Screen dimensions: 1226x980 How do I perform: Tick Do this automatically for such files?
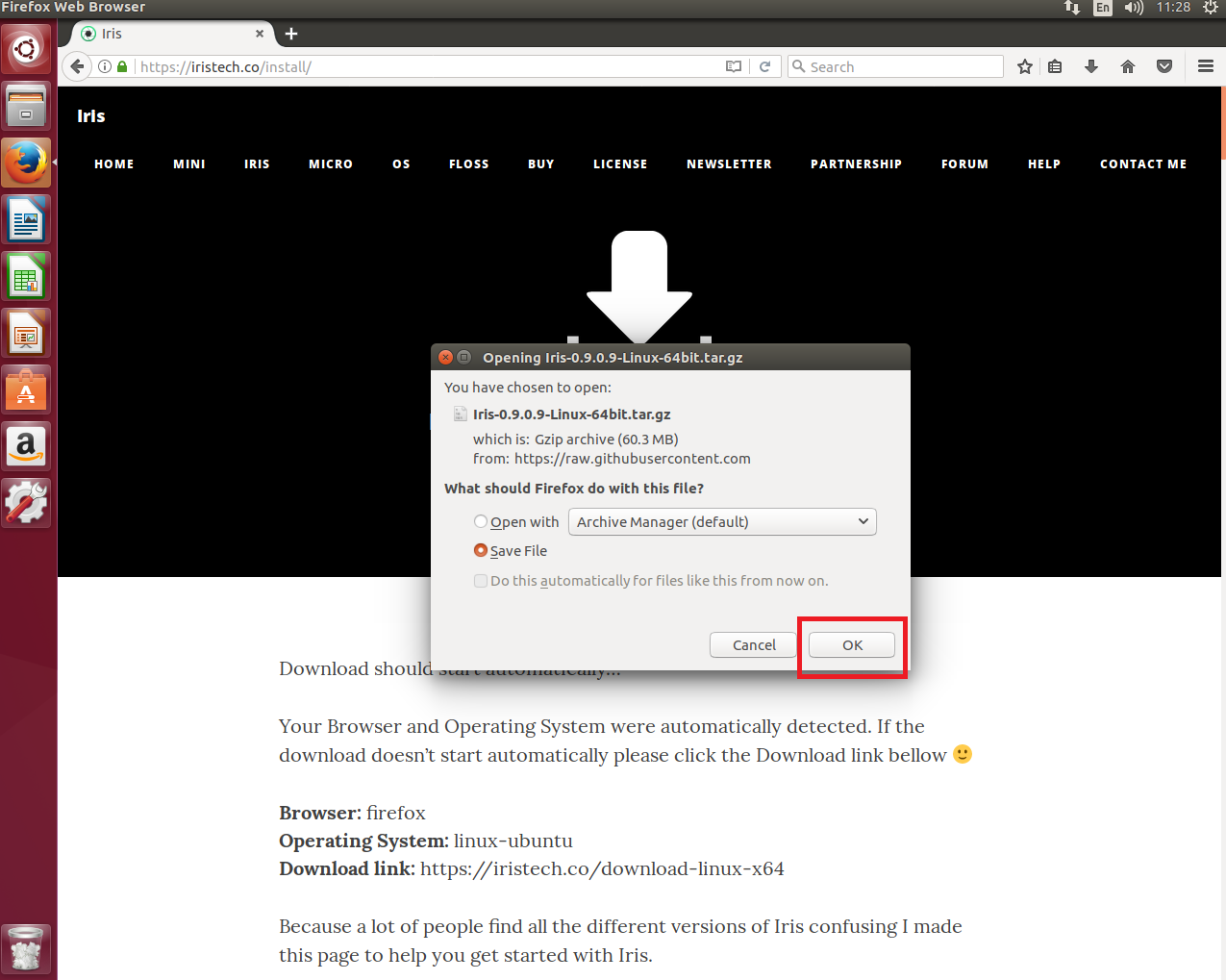(481, 581)
